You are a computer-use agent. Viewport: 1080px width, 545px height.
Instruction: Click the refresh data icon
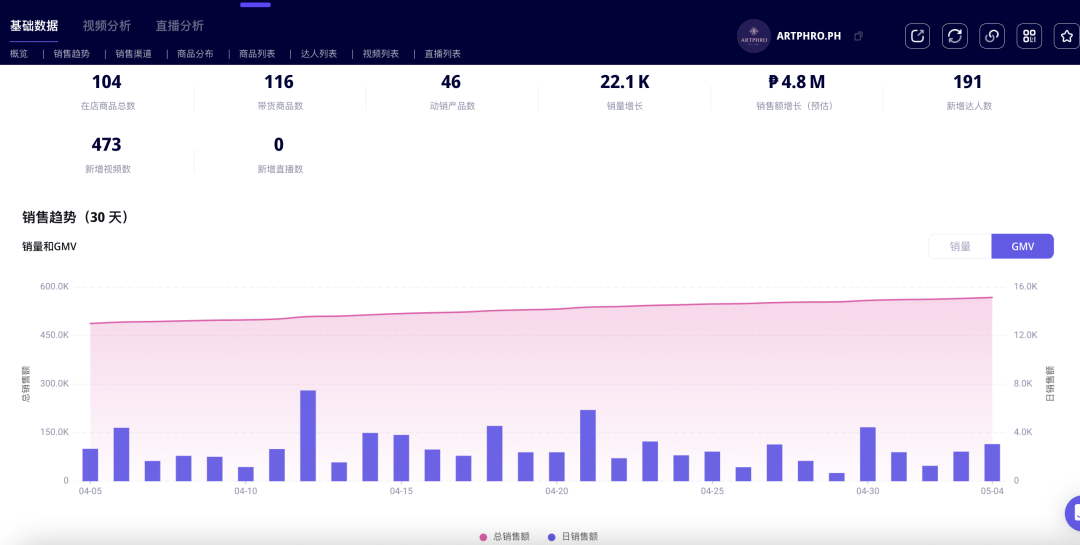click(955, 36)
